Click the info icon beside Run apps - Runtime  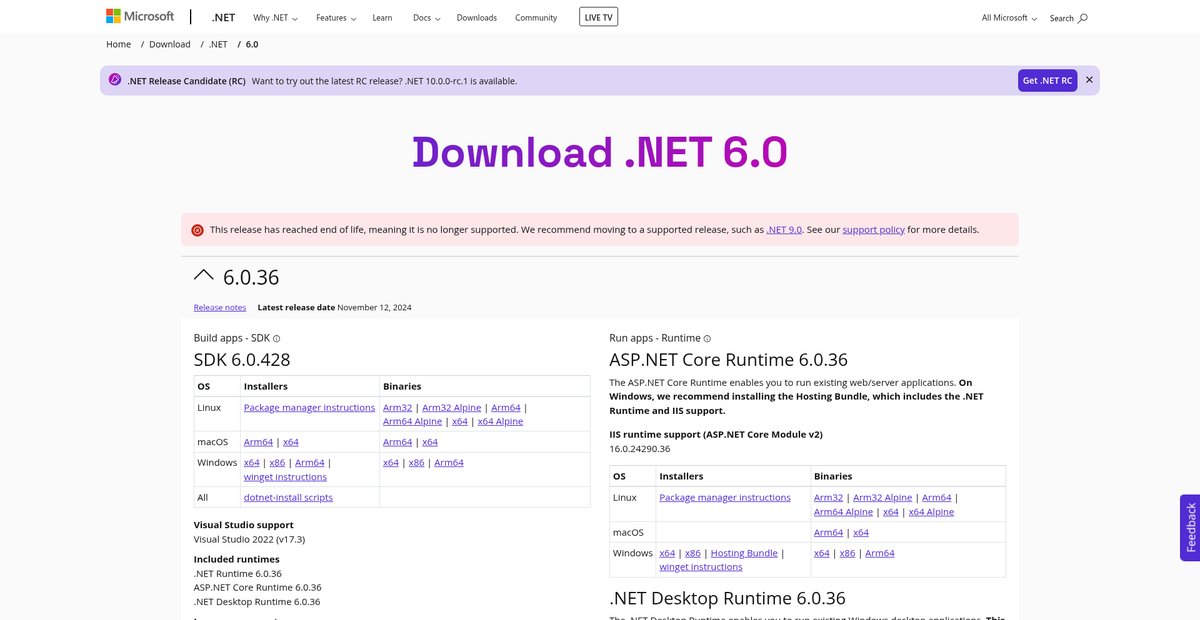707,339
